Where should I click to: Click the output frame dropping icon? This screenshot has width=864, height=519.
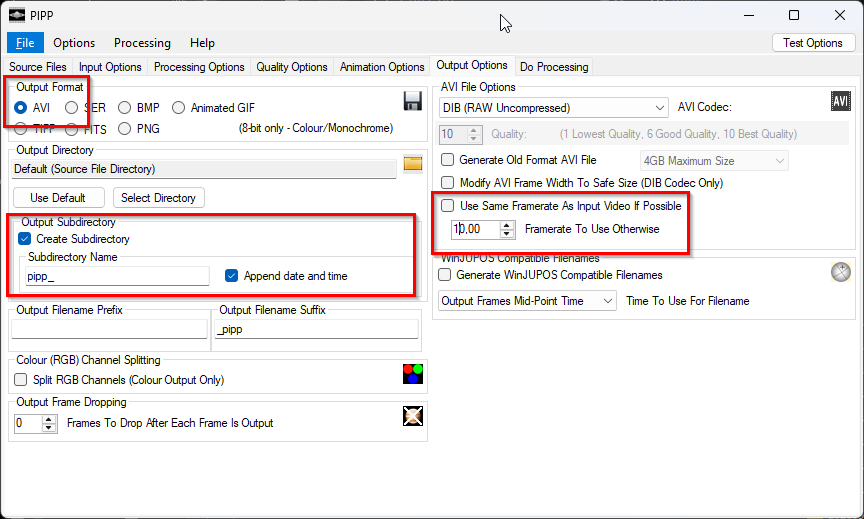click(413, 416)
